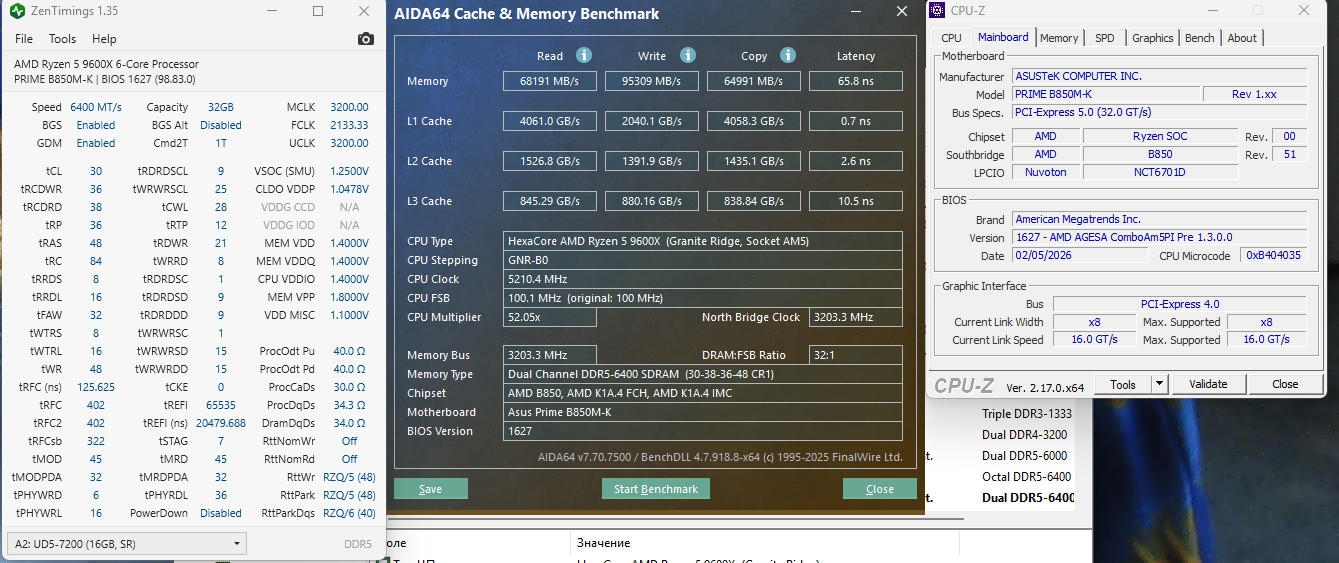The width and height of the screenshot is (1339, 563).
Task: Open the Tools menu in ZenTimings
Action: click(x=62, y=39)
